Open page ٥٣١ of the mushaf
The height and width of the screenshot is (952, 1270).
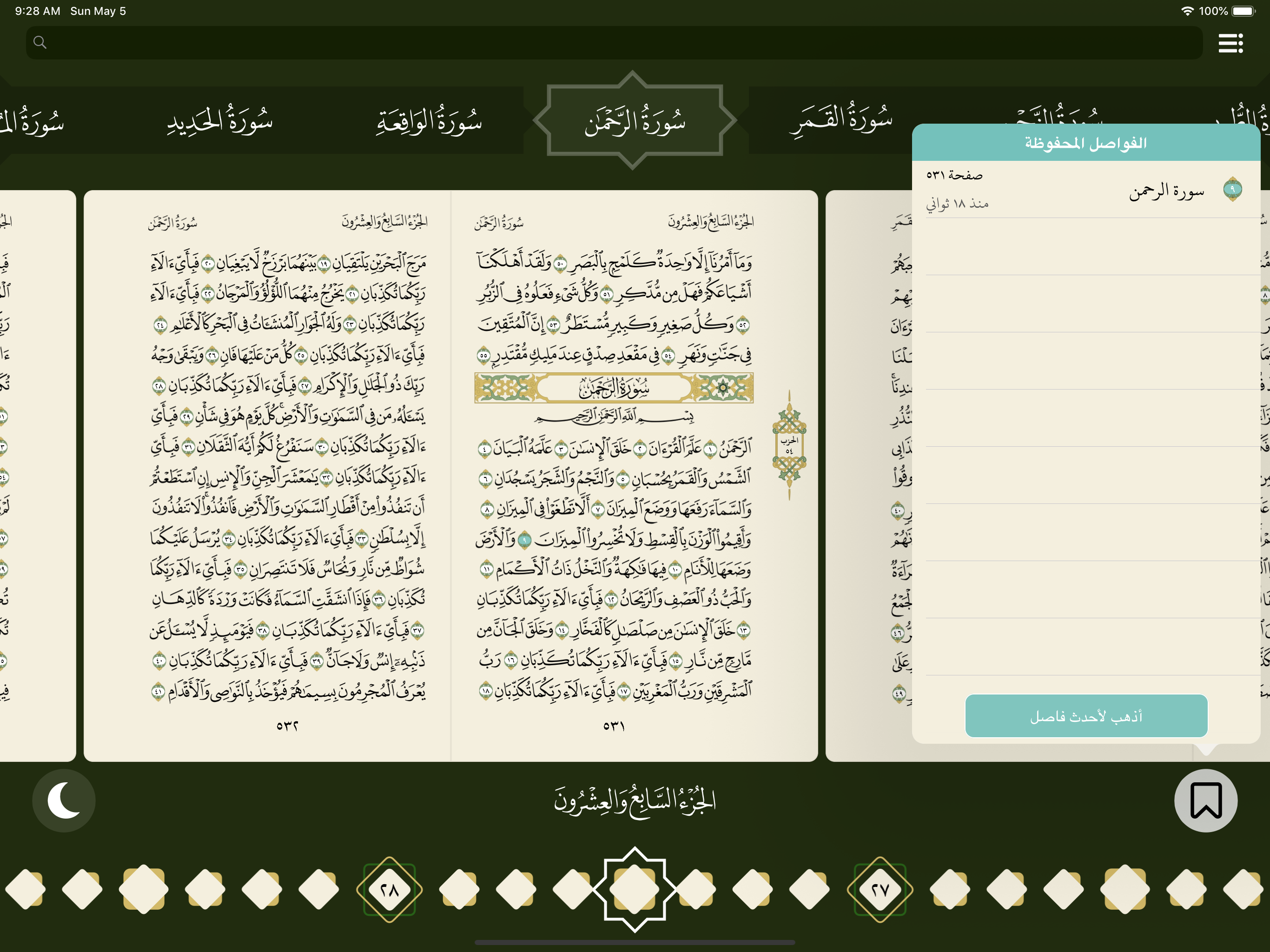(635, 476)
